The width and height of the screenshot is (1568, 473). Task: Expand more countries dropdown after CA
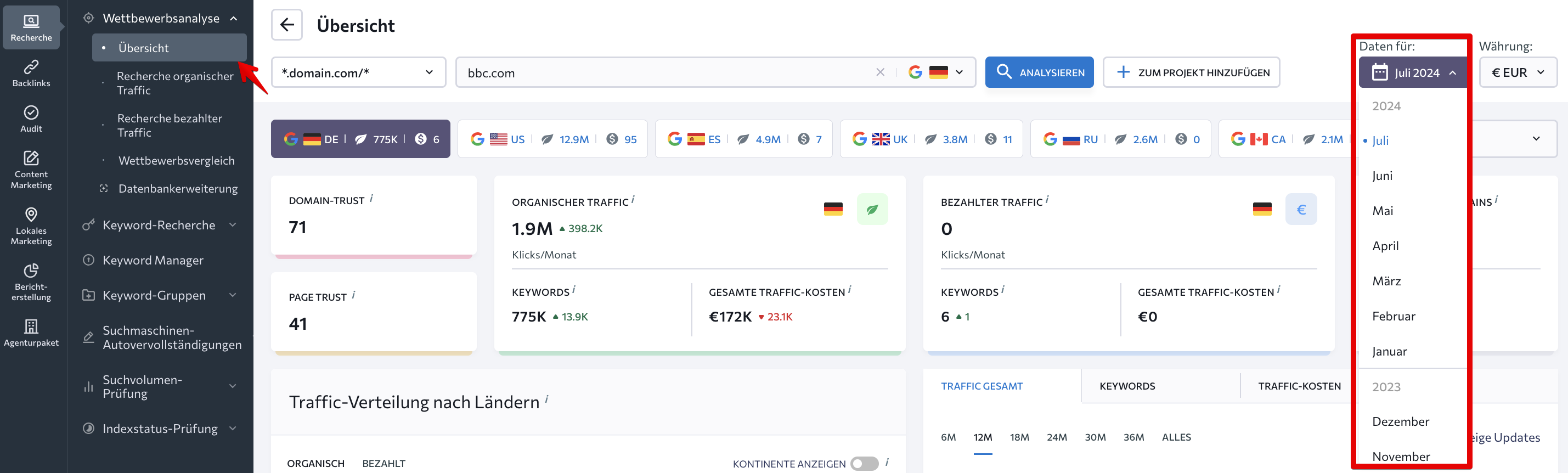point(1536,139)
